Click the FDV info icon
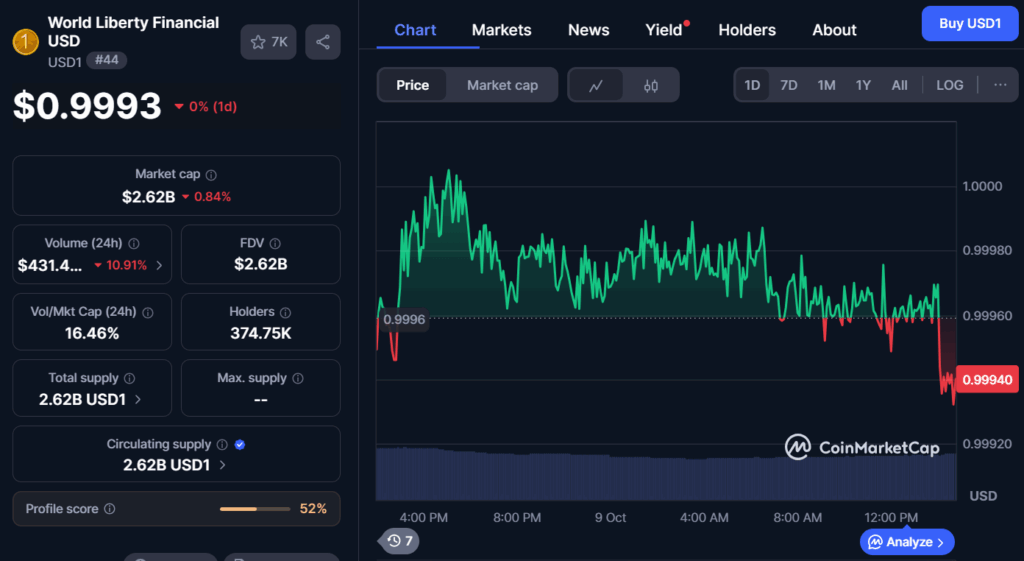Image resolution: width=1024 pixels, height=561 pixels. tap(275, 244)
